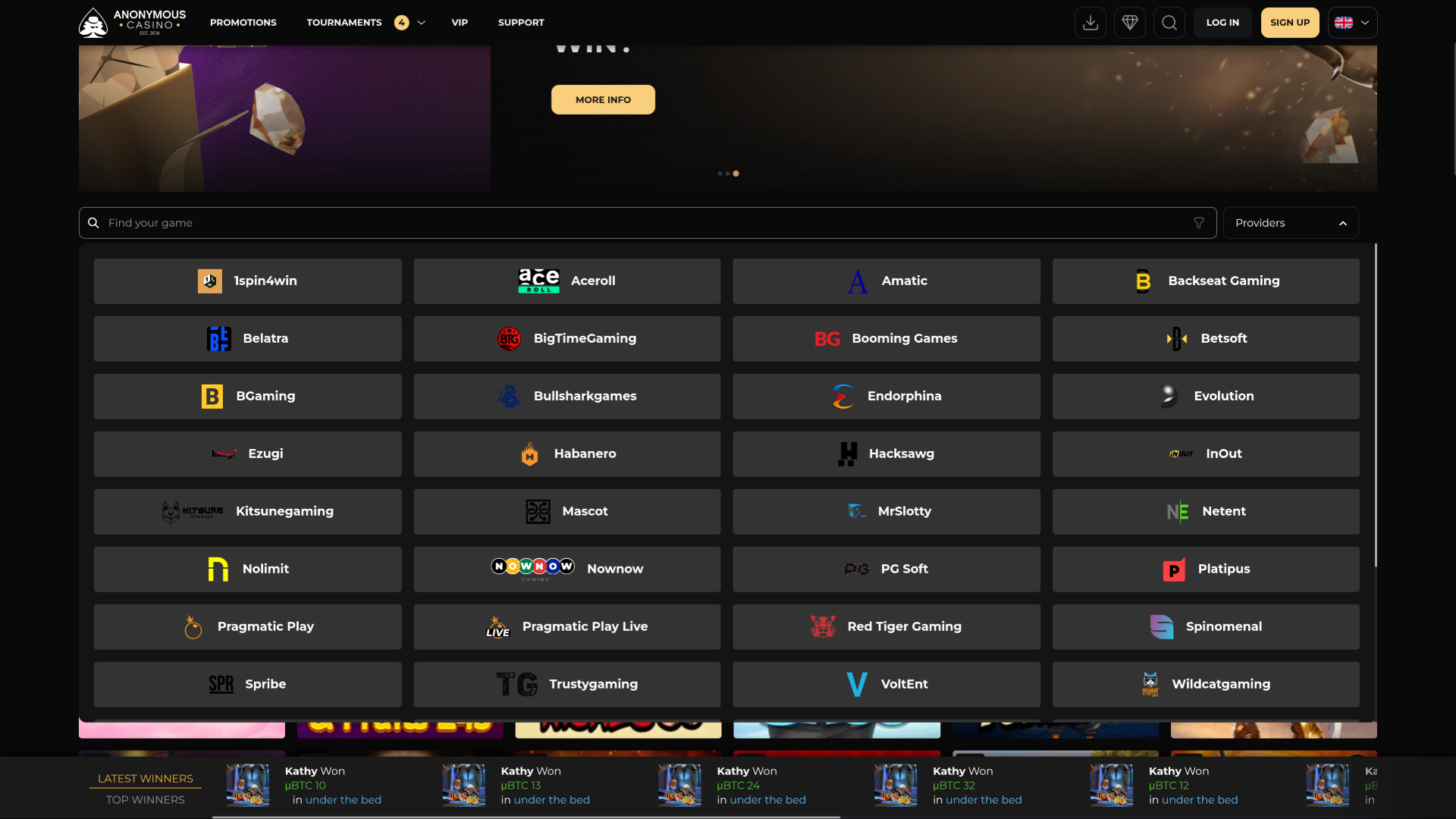Choose the Evolution provider
Image resolution: width=1456 pixels, height=819 pixels.
coord(1206,397)
